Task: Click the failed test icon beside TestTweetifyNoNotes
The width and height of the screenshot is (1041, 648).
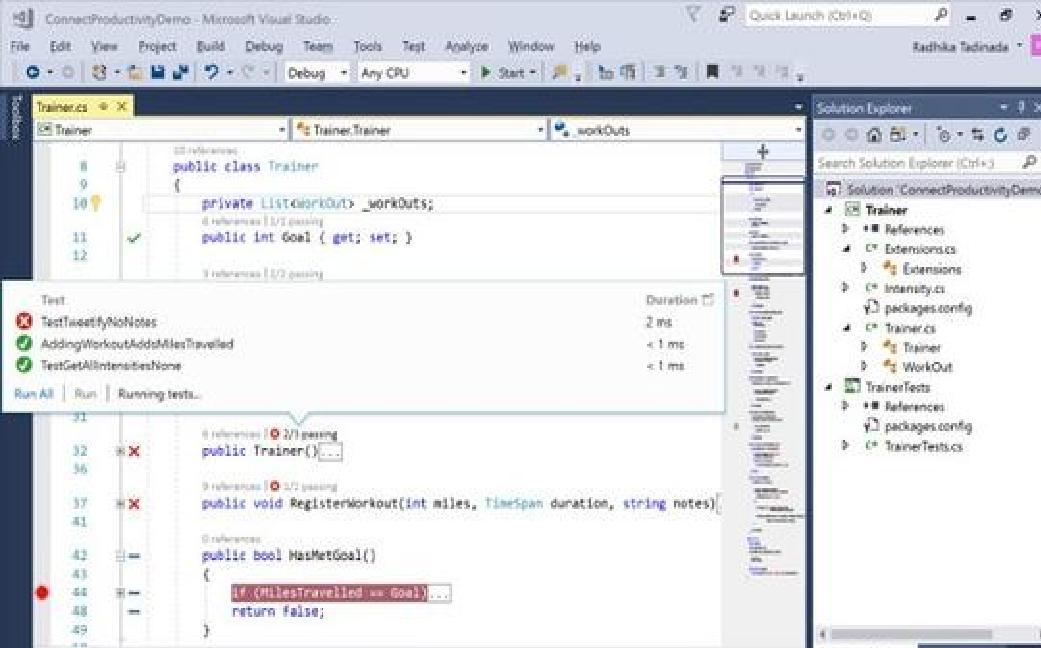Action: [x=24, y=322]
